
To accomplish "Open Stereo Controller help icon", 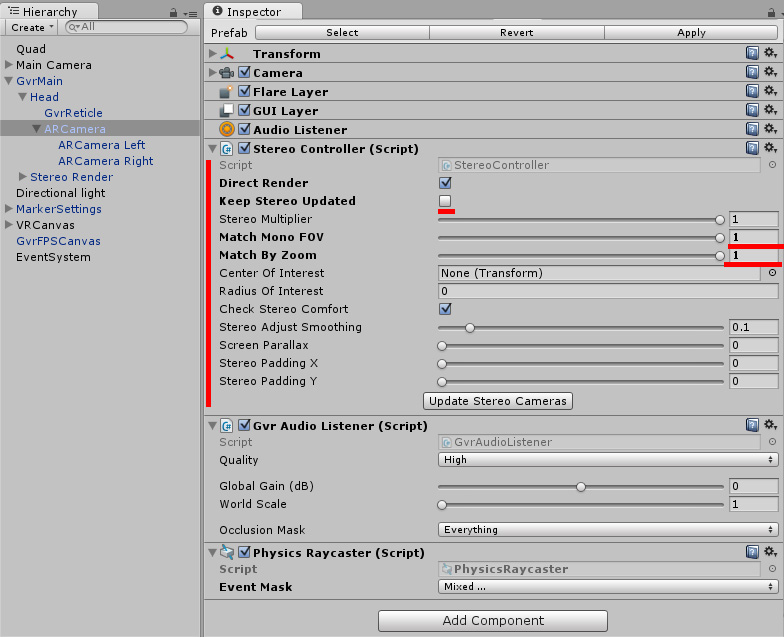I will tap(752, 148).
